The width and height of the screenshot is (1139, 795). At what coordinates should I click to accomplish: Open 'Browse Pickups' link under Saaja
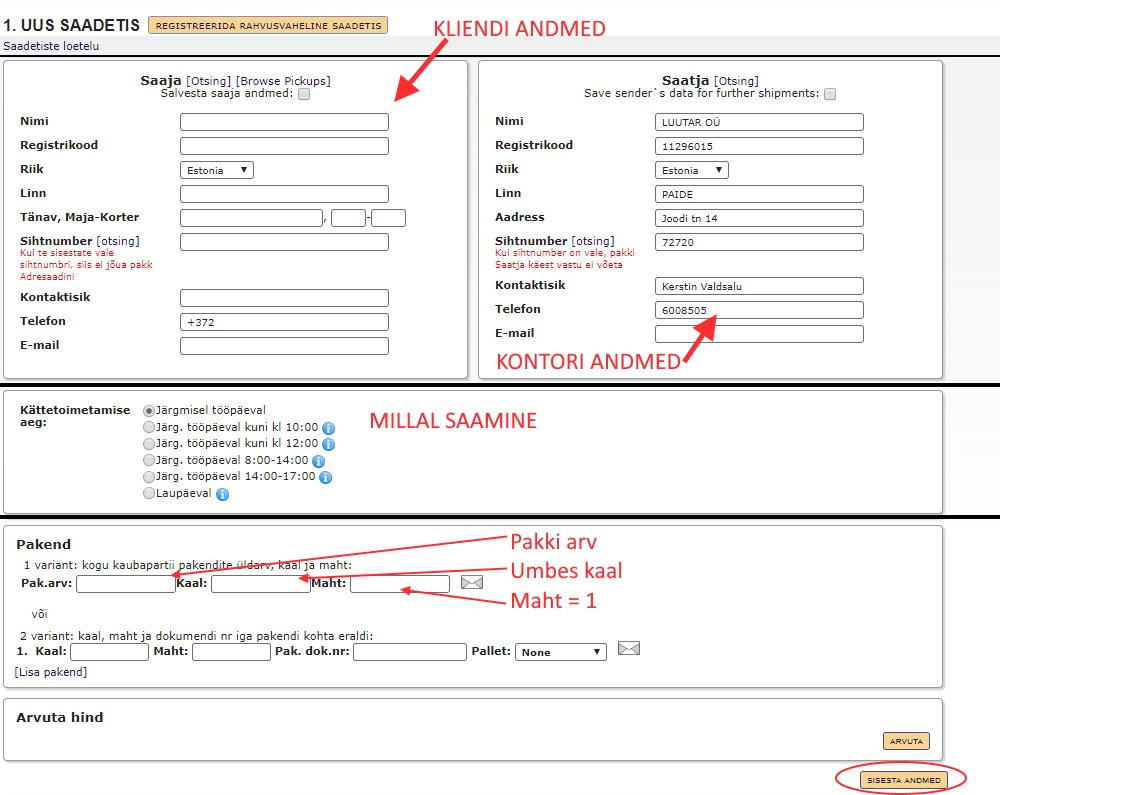tap(283, 81)
